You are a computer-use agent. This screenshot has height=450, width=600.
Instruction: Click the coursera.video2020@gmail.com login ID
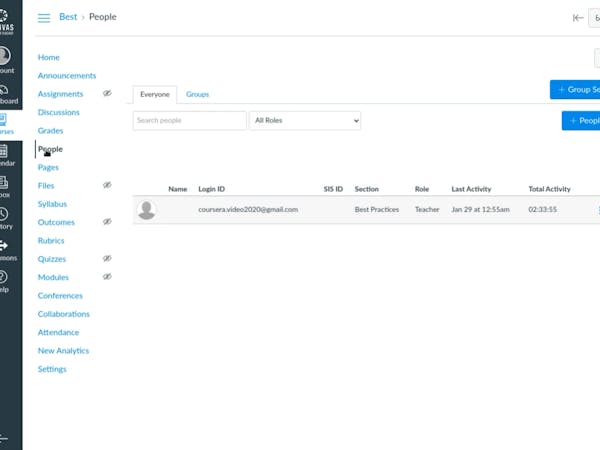tap(248, 210)
